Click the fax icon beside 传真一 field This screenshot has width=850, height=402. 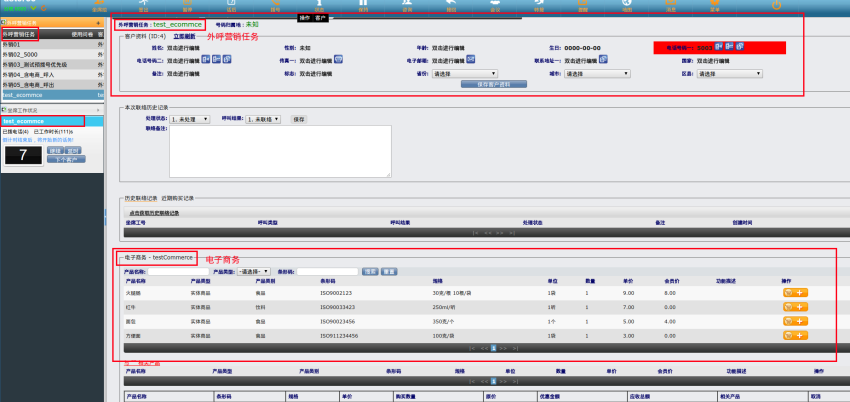pos(339,59)
